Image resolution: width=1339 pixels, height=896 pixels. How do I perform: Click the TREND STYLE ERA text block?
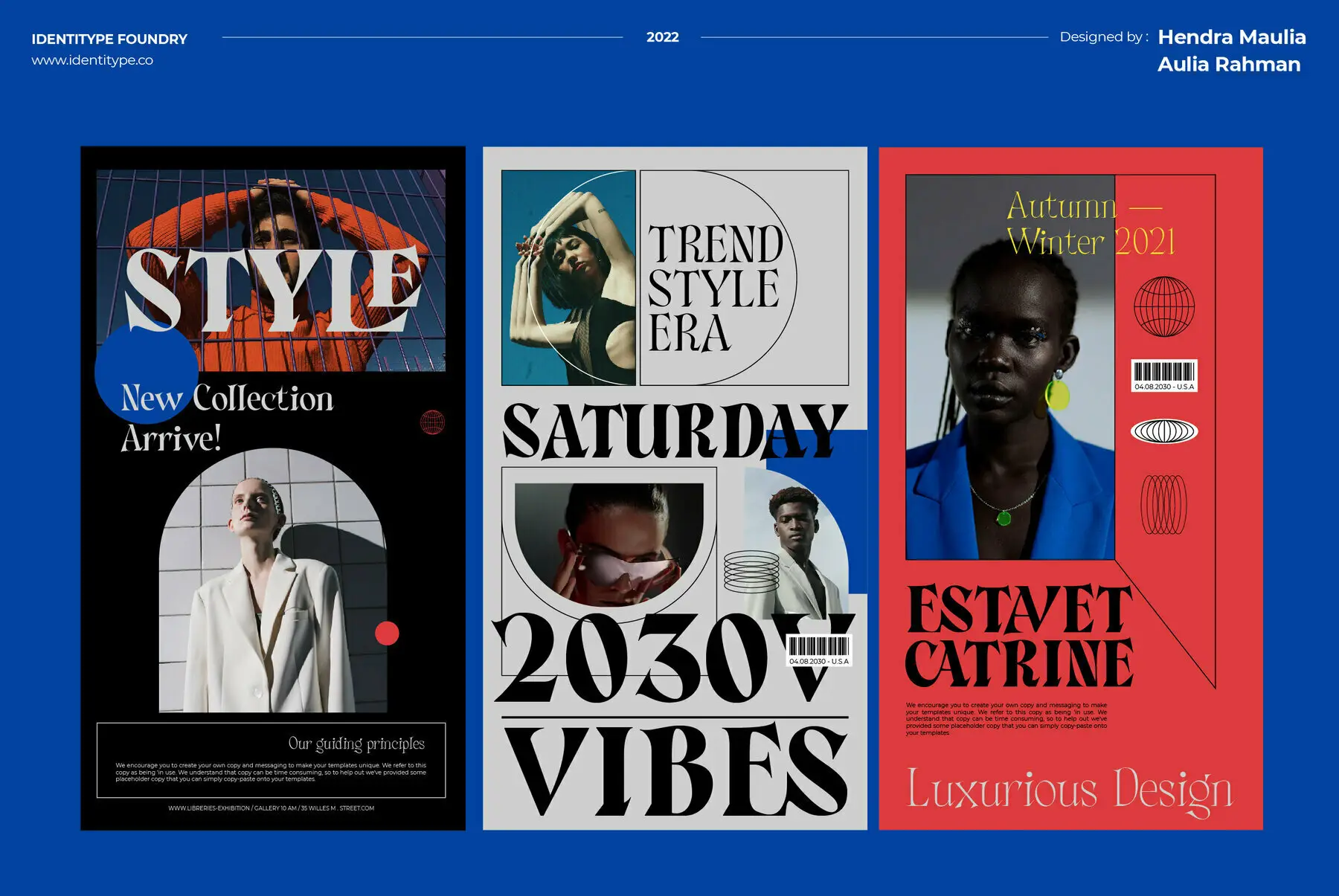tap(714, 289)
